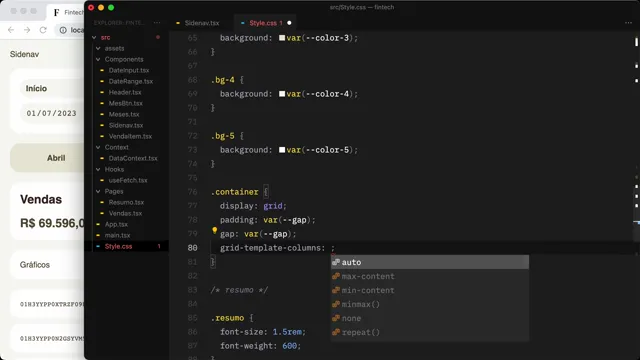Switch to the Sidenav.tsx editor tab

click(x=198, y=23)
